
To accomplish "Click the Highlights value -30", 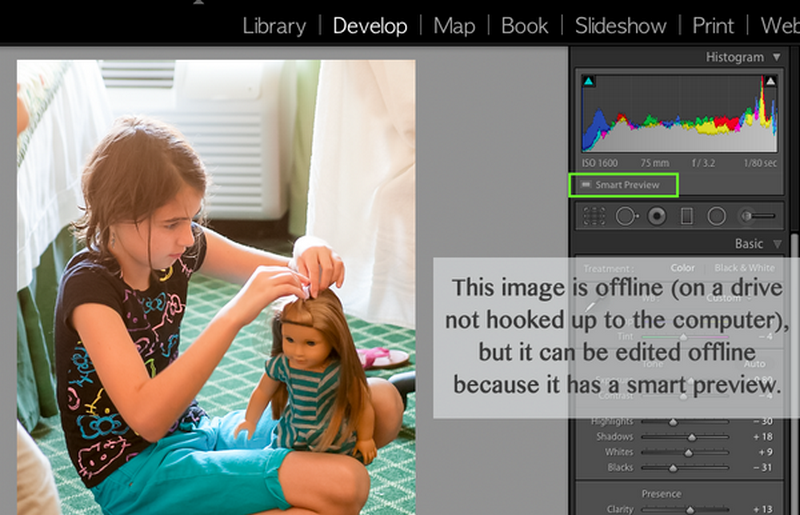I will tap(763, 422).
